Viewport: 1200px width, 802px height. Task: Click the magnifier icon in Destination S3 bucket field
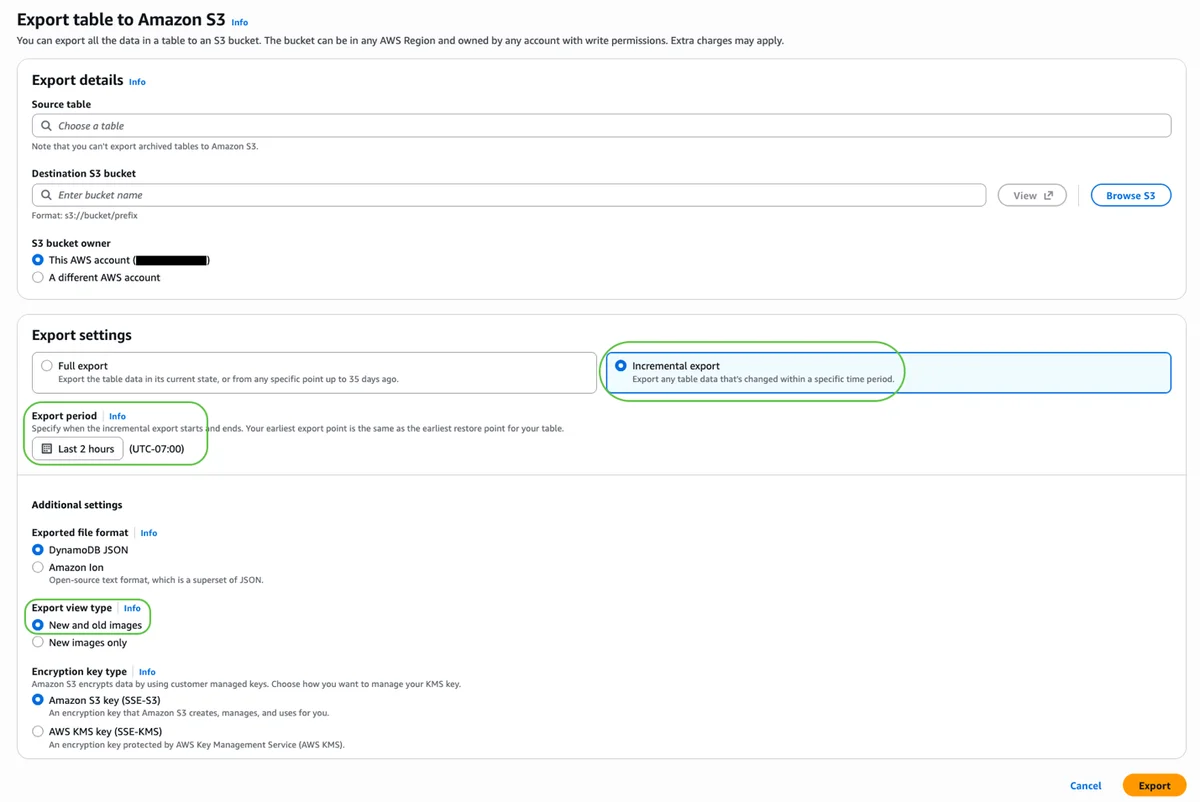pyautogui.click(x=46, y=195)
